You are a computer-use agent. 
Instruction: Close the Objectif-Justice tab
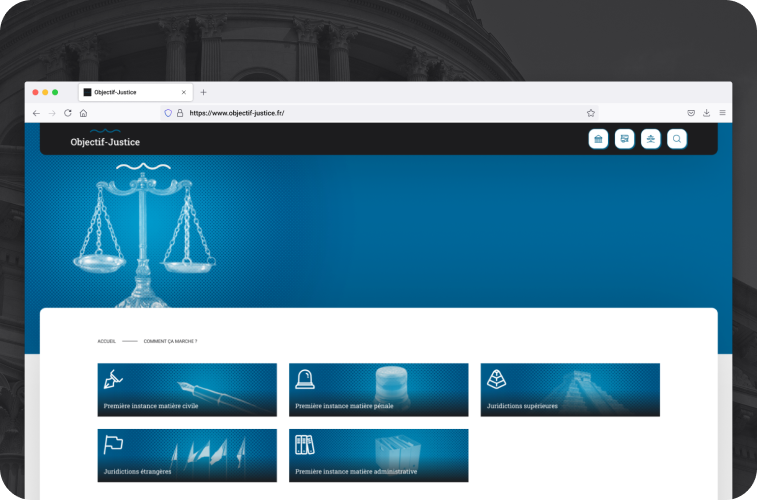tap(183, 92)
